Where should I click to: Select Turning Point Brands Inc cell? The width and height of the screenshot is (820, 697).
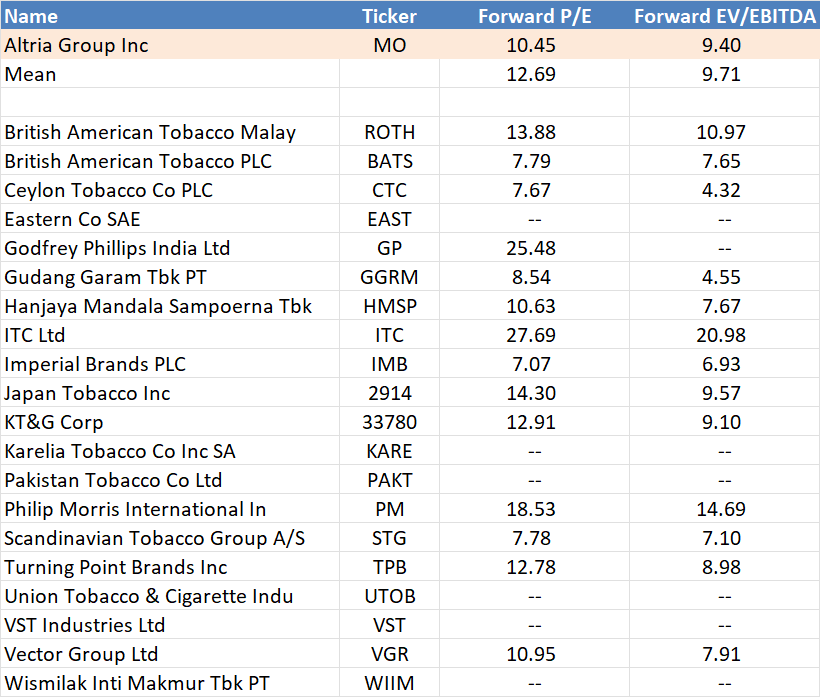pyautogui.click(x=170, y=567)
